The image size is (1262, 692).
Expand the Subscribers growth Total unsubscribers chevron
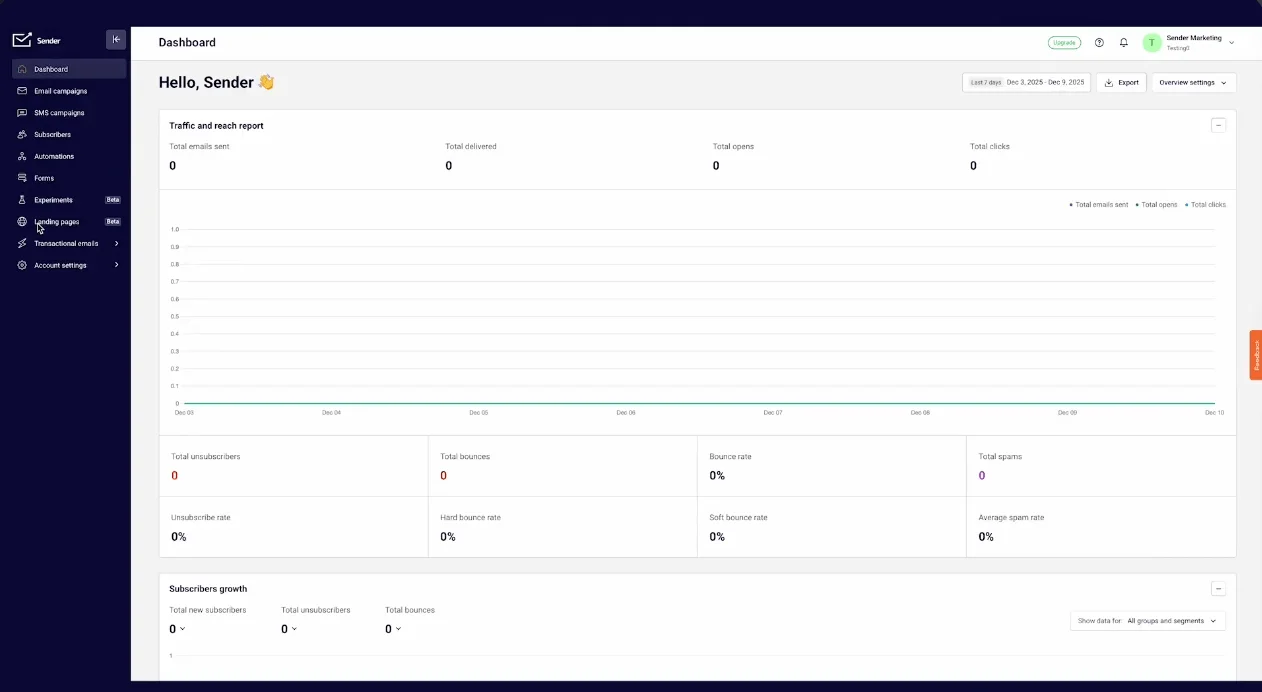(x=294, y=629)
